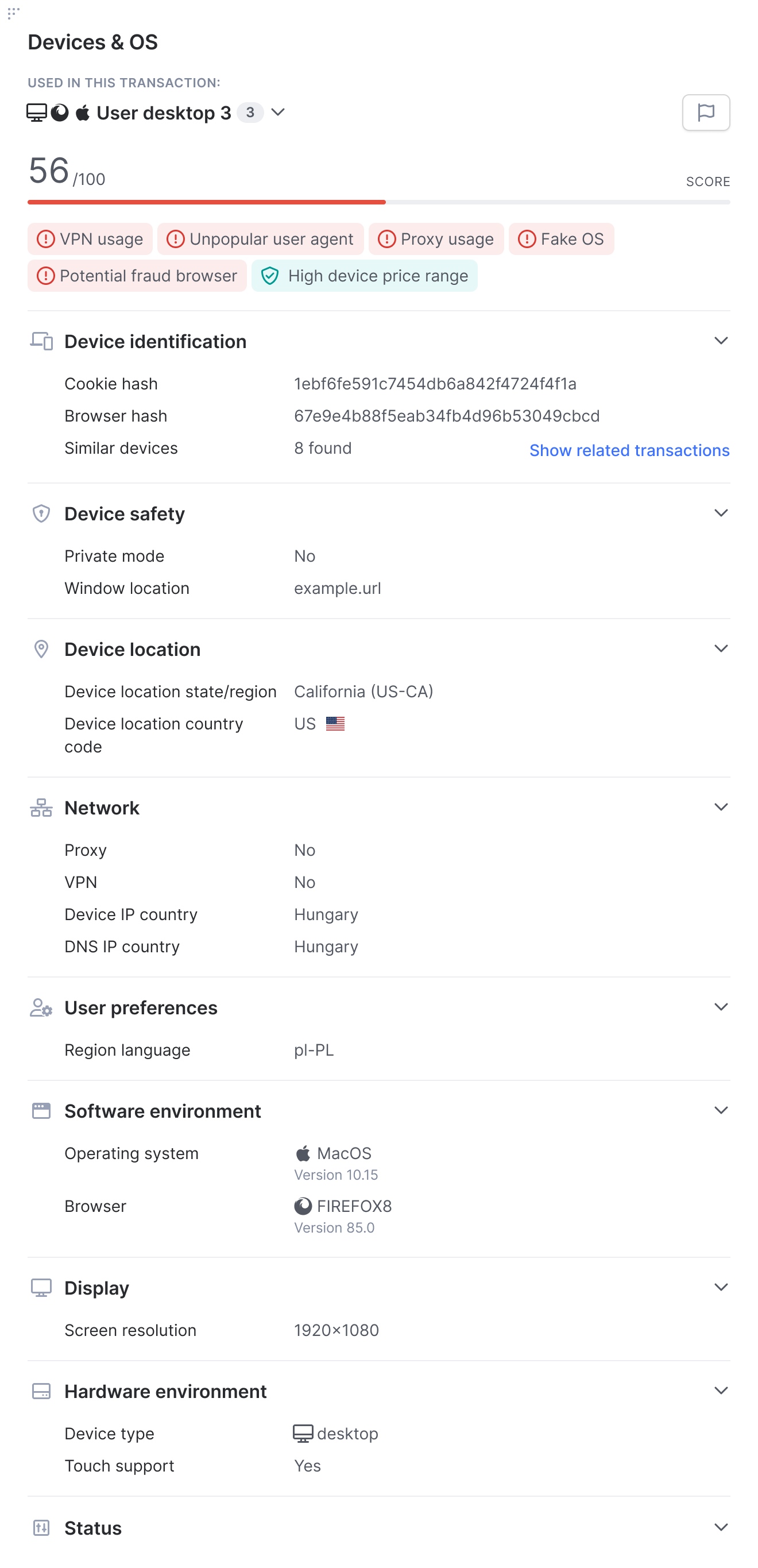Click the User preferences gear-person icon
Image resolution: width=758 pixels, height=1568 pixels.
point(41,1007)
